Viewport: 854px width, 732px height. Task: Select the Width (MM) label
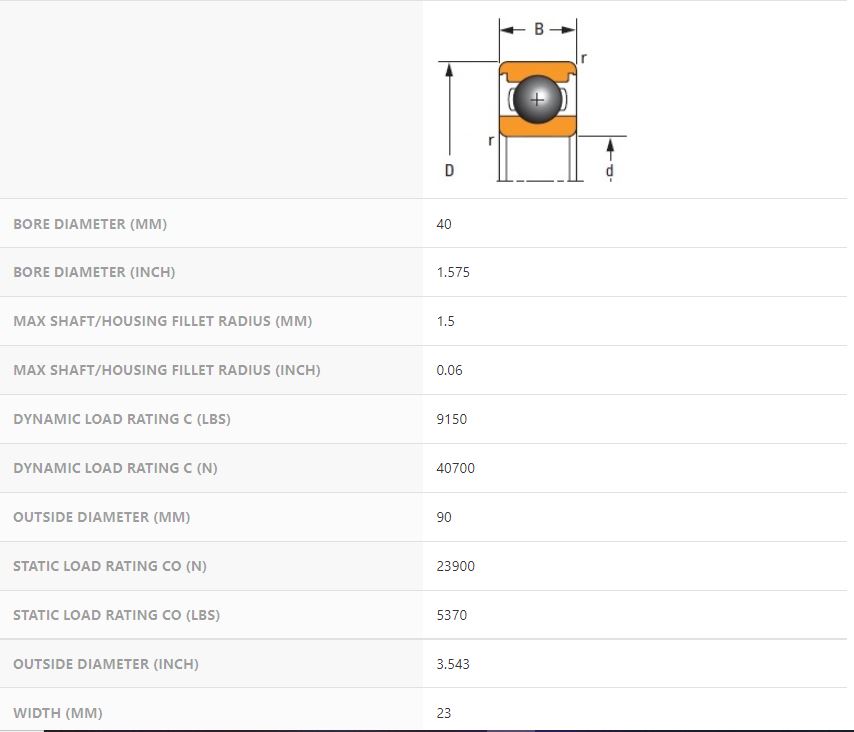click(57, 713)
